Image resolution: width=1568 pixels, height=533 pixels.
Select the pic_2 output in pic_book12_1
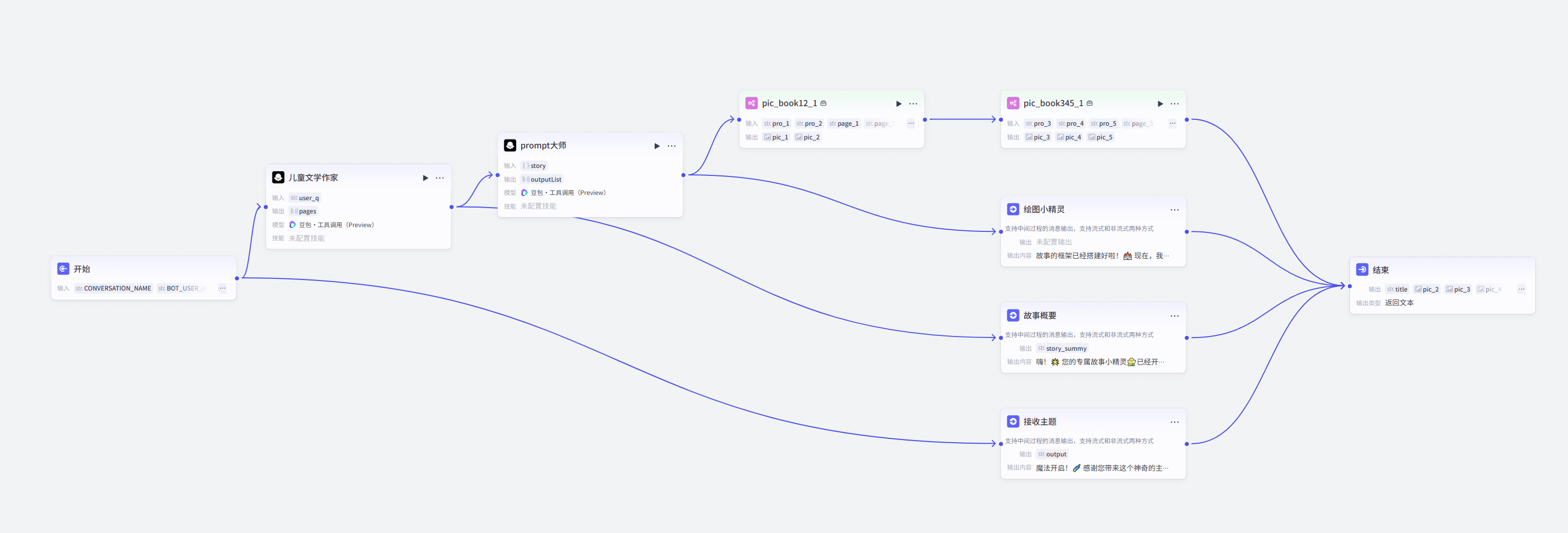tap(808, 137)
